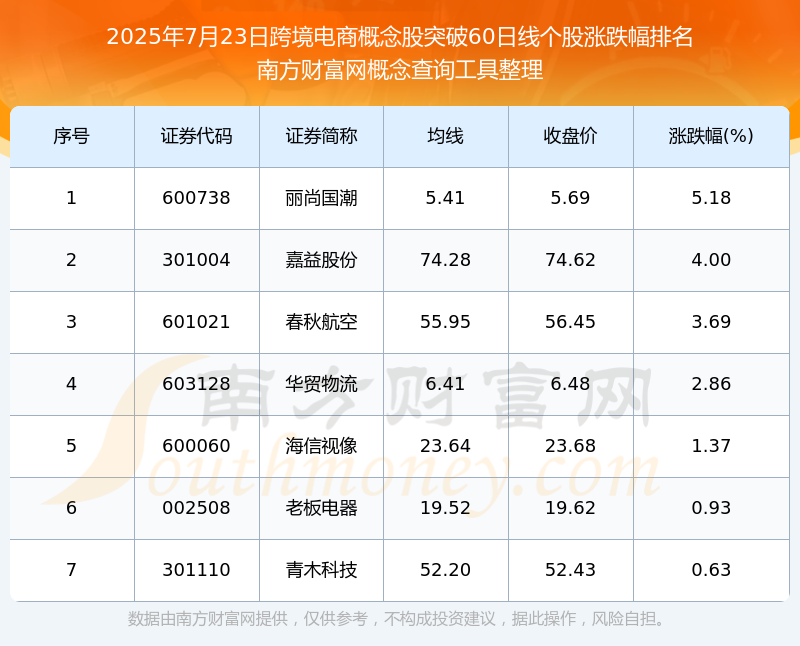Click the 均线 column header

coord(445,136)
